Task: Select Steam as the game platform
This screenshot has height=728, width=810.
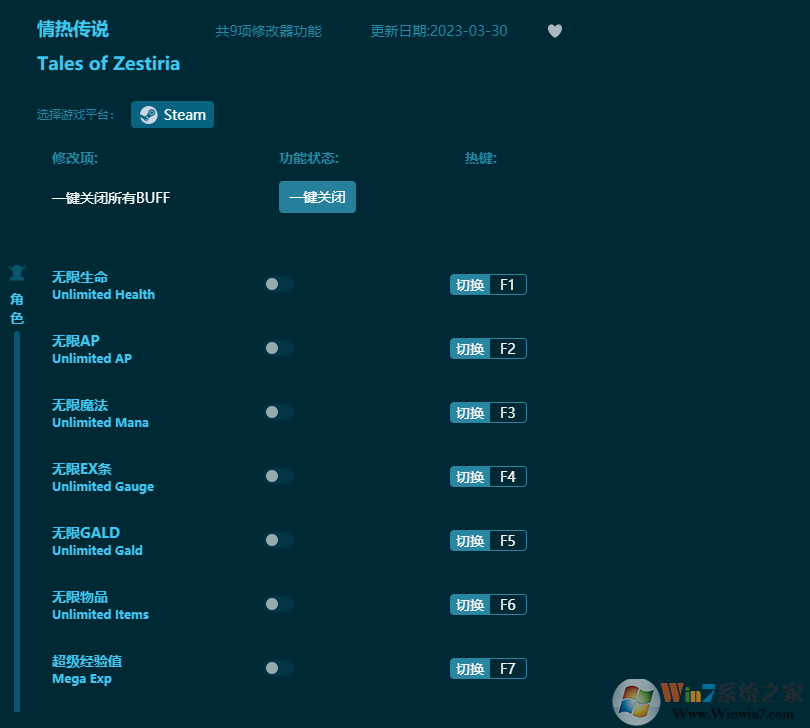Action: pyautogui.click(x=172, y=114)
